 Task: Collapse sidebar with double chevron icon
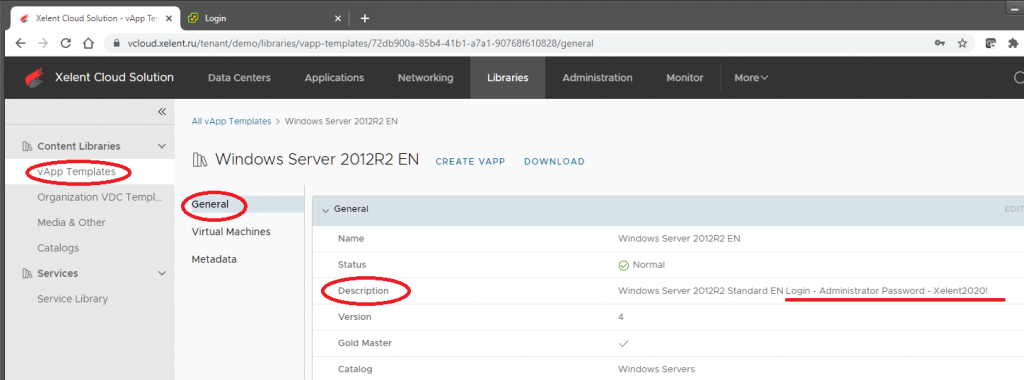click(x=162, y=112)
